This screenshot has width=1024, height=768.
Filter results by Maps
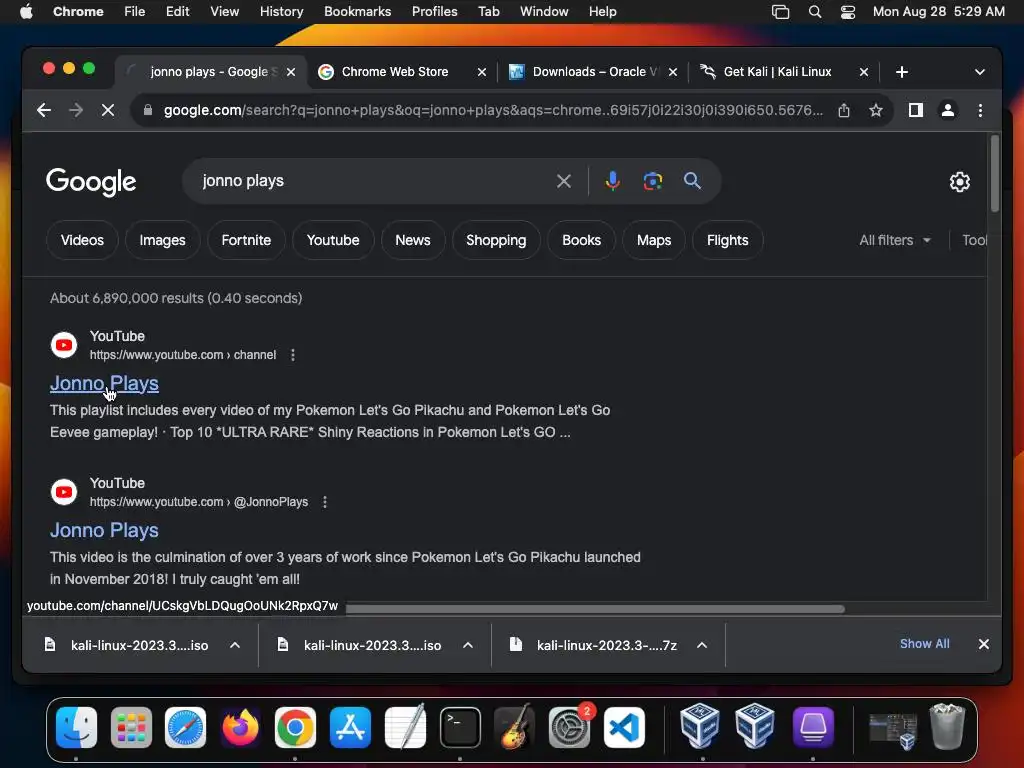point(654,240)
